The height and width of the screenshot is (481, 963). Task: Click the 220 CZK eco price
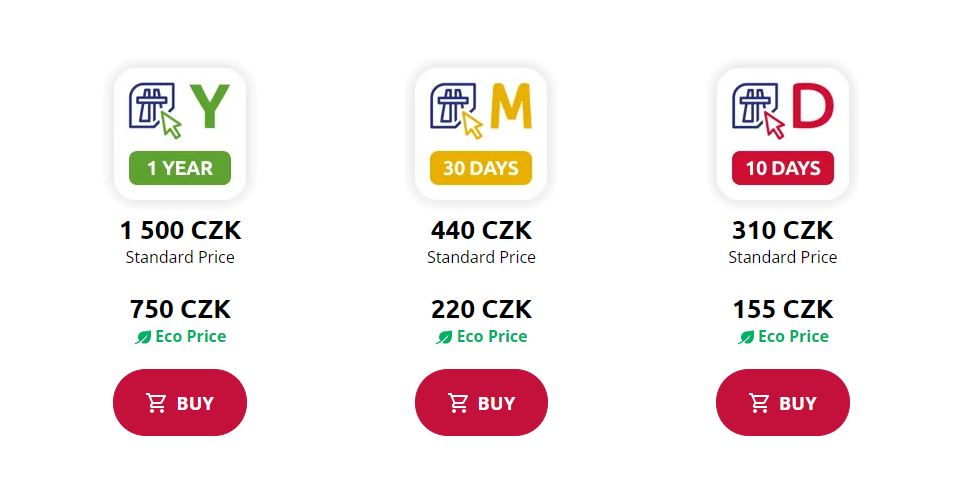click(481, 309)
